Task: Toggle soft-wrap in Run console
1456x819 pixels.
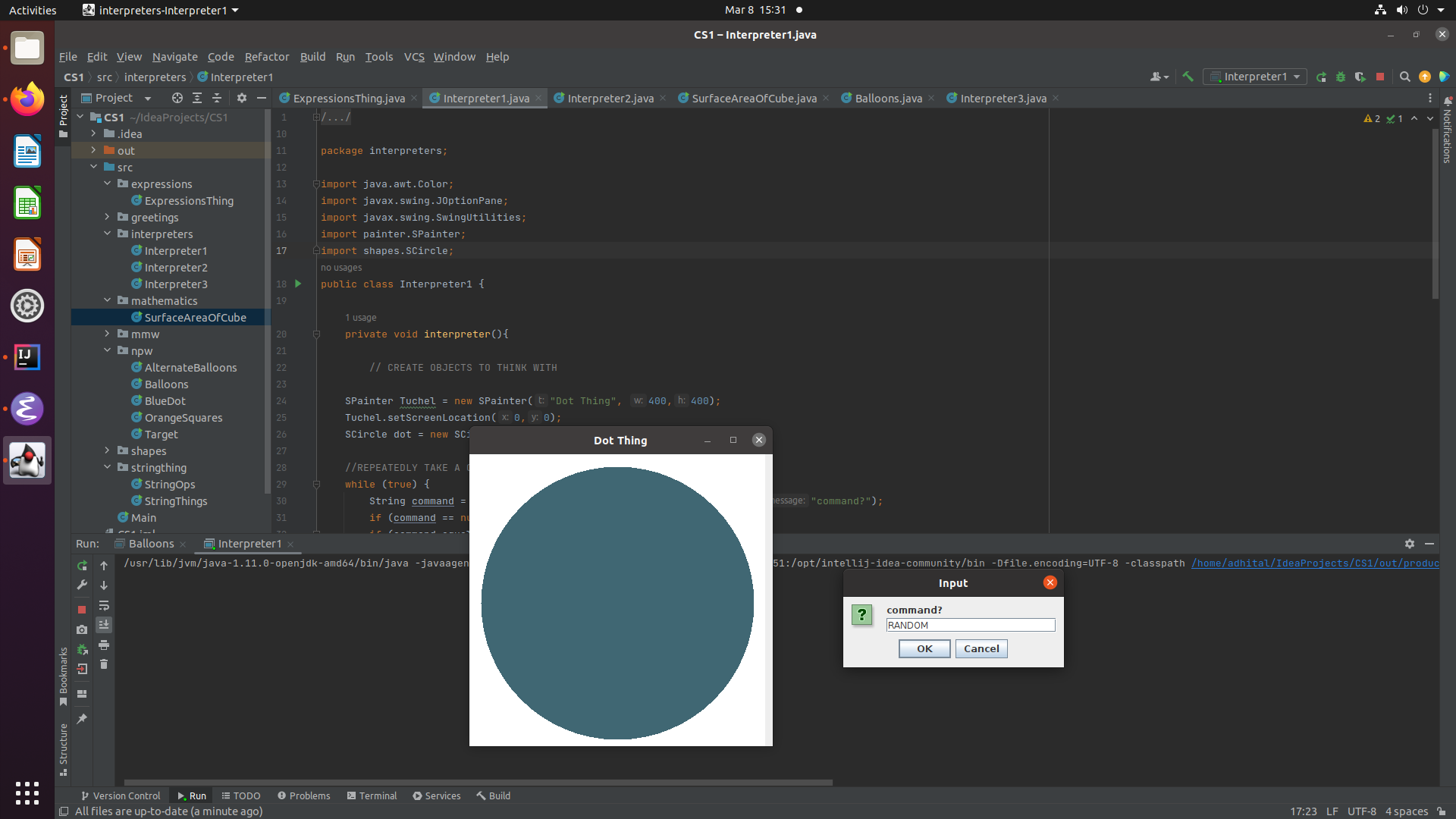Action: click(x=104, y=605)
